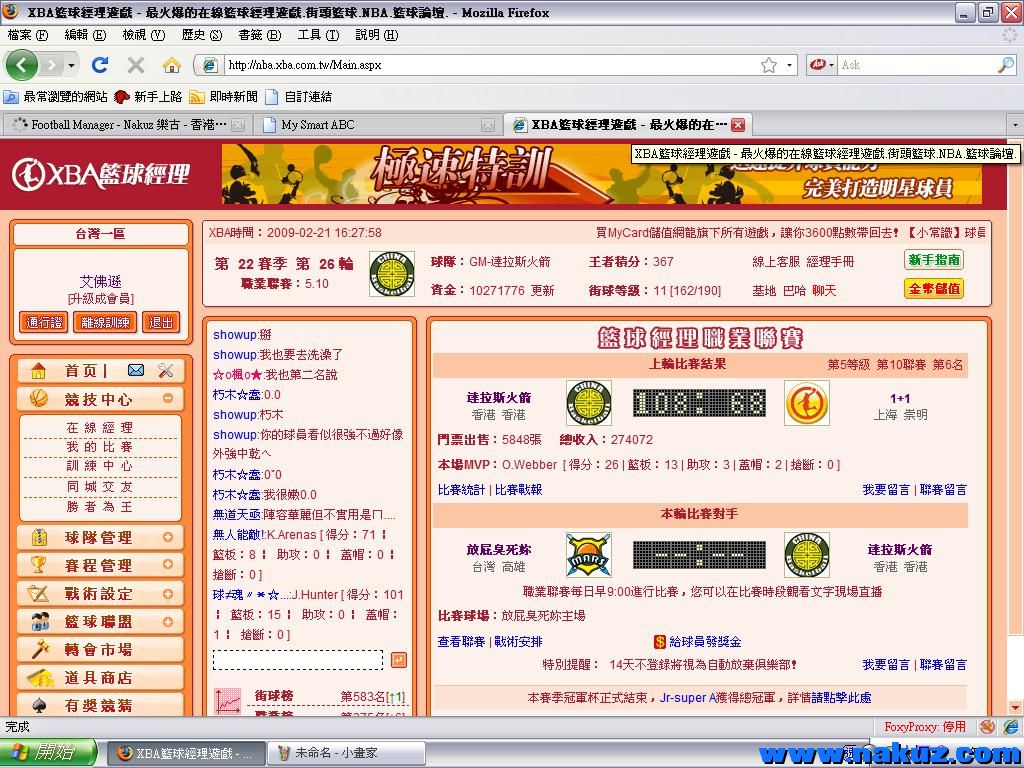The height and width of the screenshot is (768, 1024).
Task: Click the chat message input box
Action: 298,660
